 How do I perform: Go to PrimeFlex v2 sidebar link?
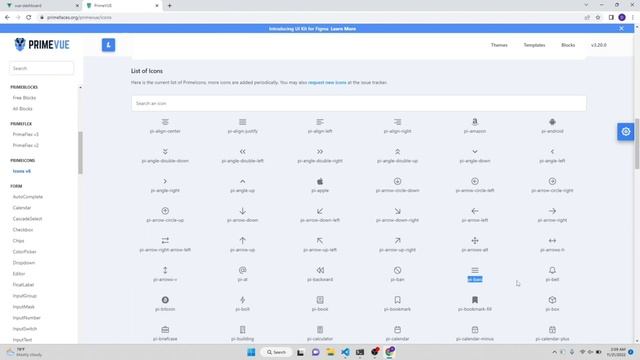point(25,145)
